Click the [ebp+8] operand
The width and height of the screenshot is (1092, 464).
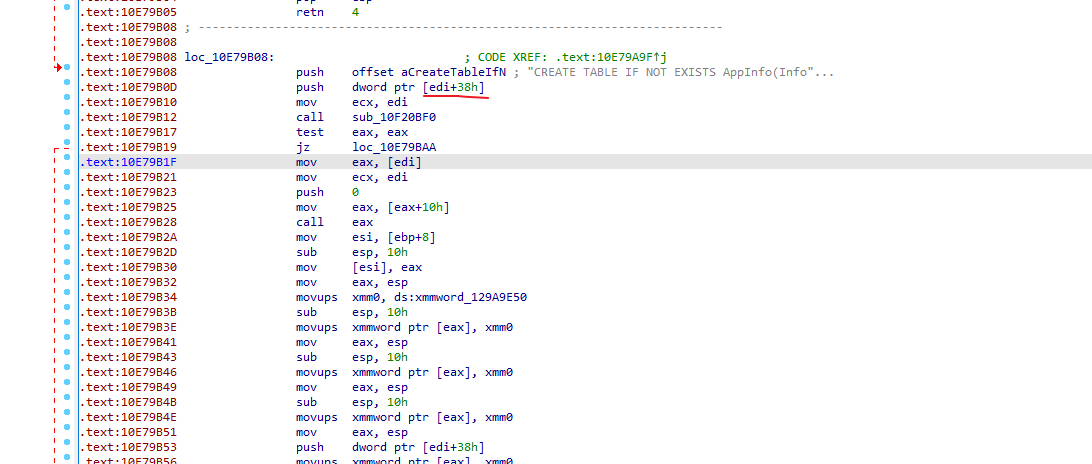click(409, 237)
